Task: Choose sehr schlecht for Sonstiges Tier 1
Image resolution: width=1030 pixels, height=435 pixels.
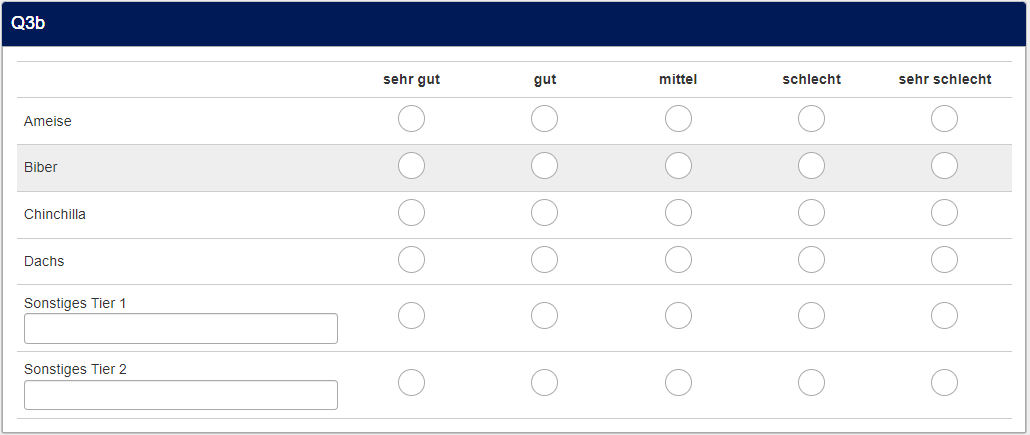Action: click(x=944, y=316)
